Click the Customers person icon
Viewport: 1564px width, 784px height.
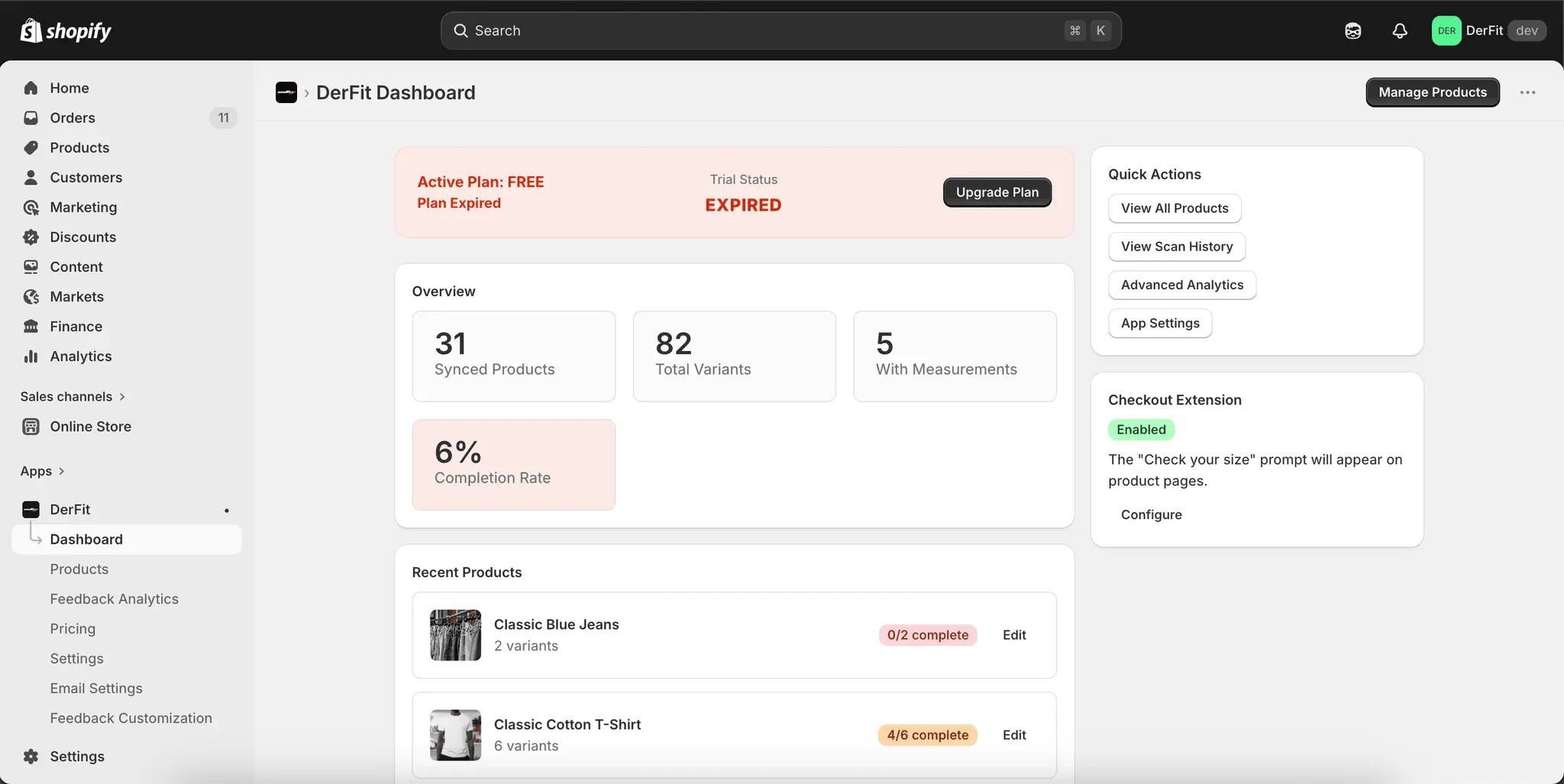31,177
